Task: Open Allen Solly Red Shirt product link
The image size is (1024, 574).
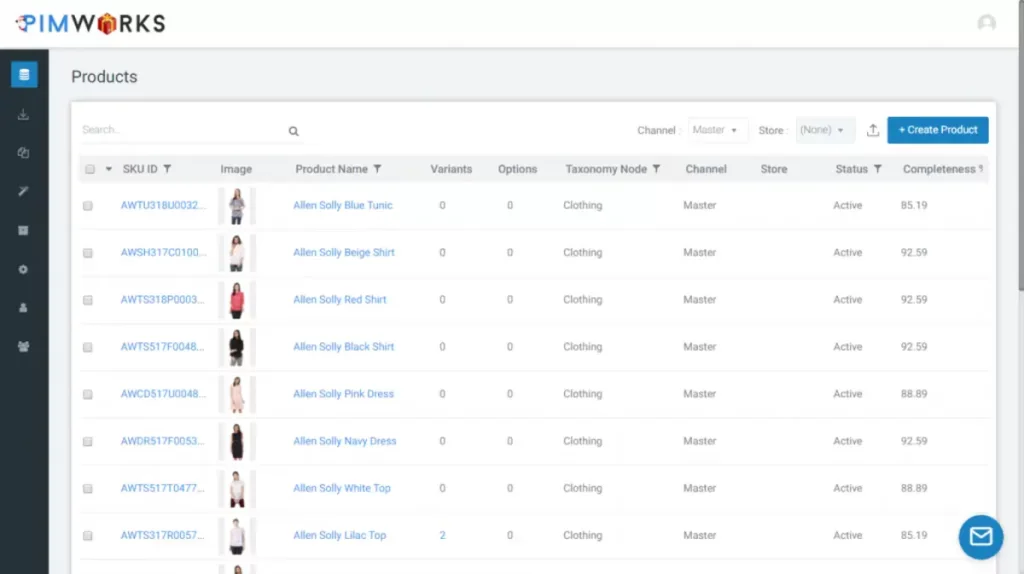Action: click(x=340, y=299)
